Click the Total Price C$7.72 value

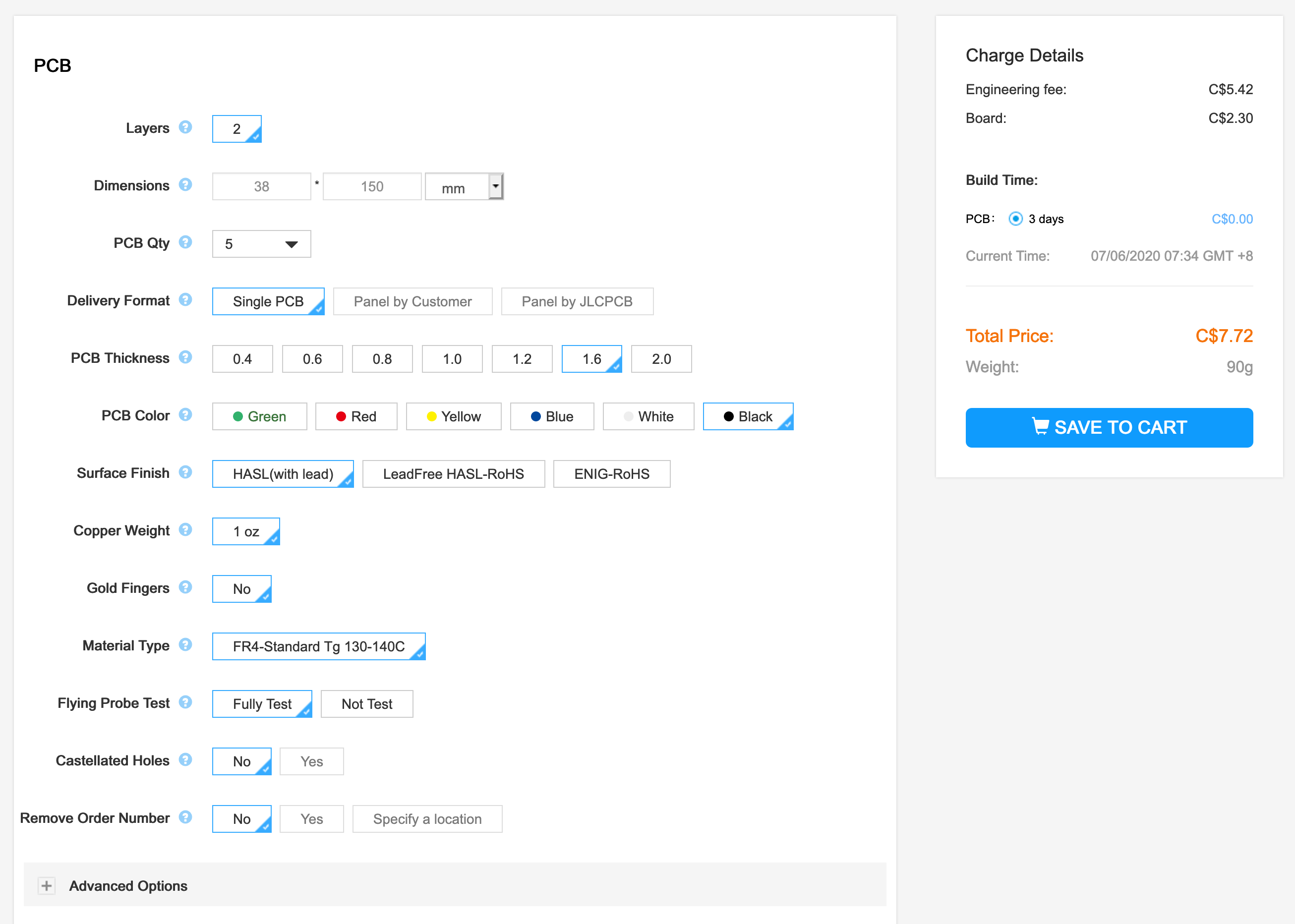[1224, 336]
